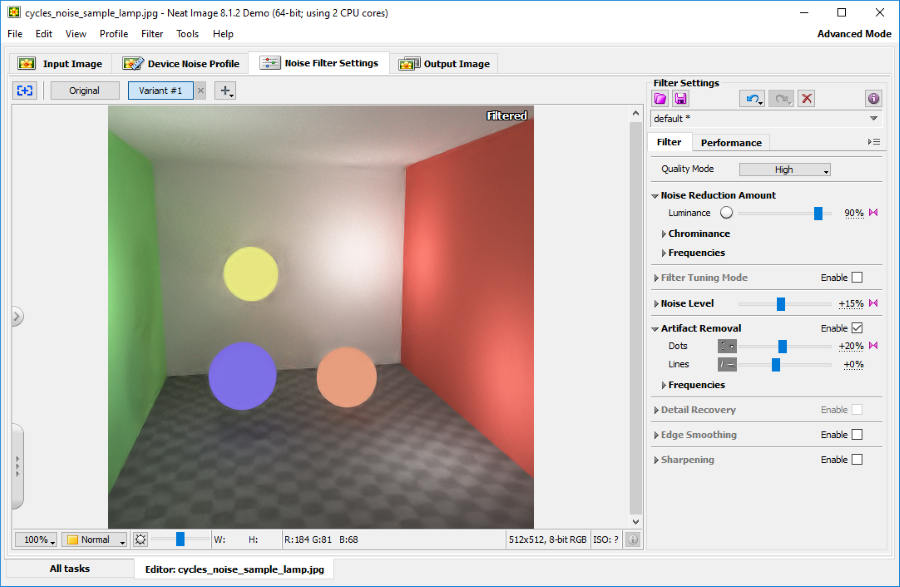
Task: Add a new variant with plus button
Action: coord(225,91)
